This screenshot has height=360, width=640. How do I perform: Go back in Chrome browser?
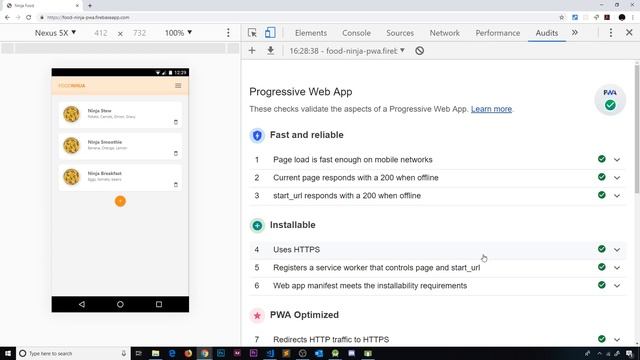click(7, 18)
